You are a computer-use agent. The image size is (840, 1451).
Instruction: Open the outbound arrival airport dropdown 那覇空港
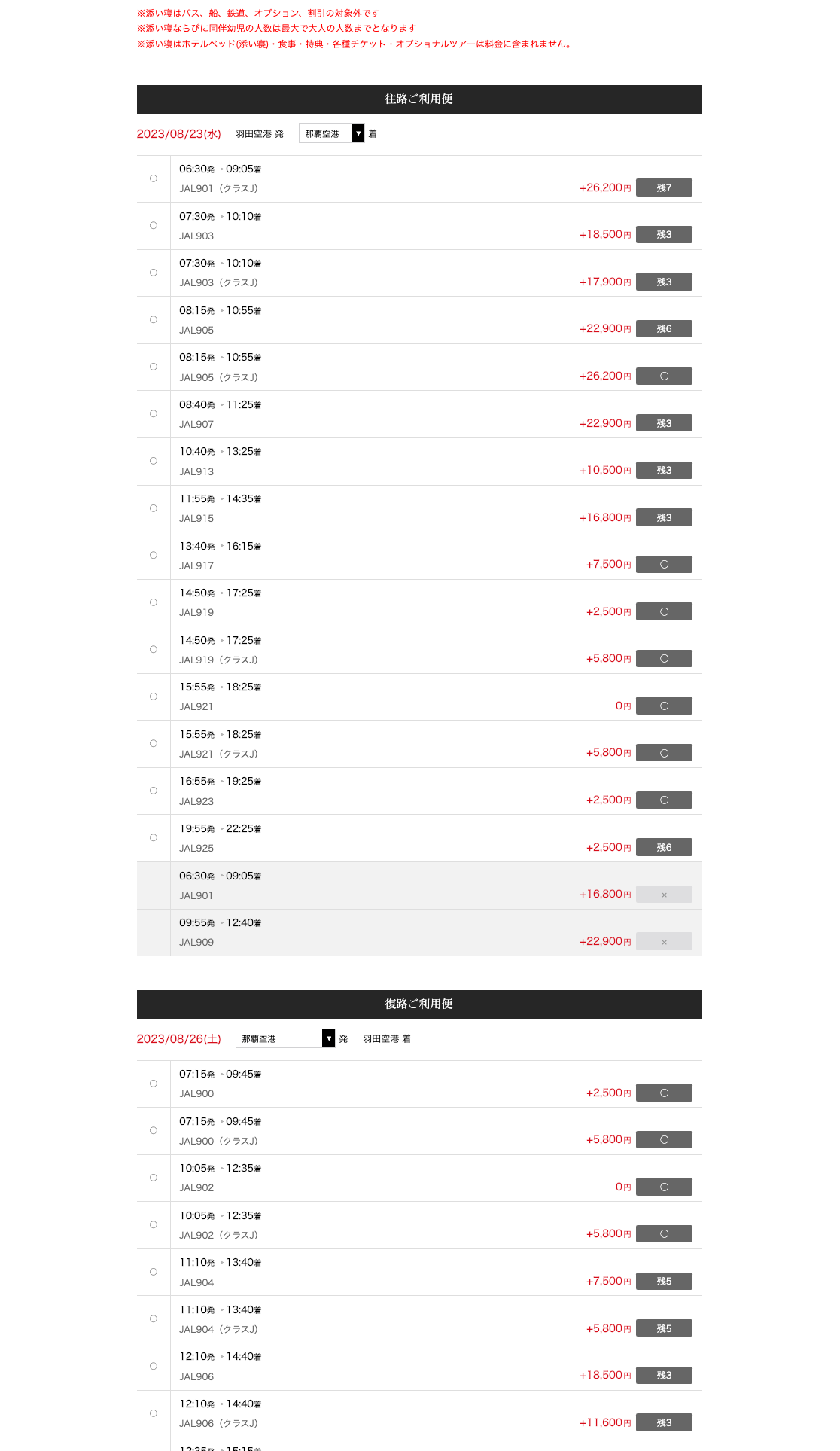point(331,133)
